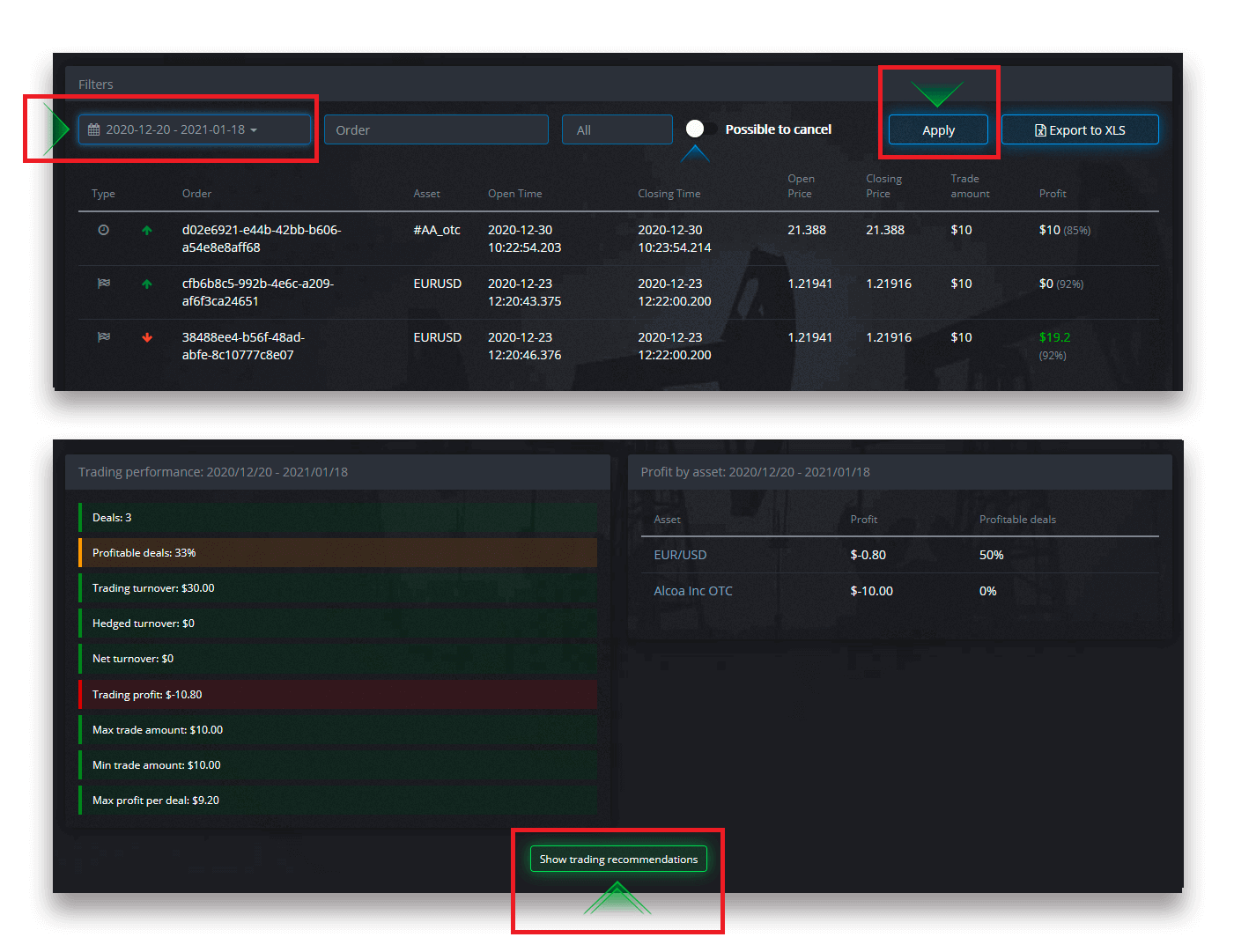Image resolution: width=1234 pixels, height=952 pixels.
Task: Click the Trading profit: $-10.80 row
Action: tap(338, 695)
